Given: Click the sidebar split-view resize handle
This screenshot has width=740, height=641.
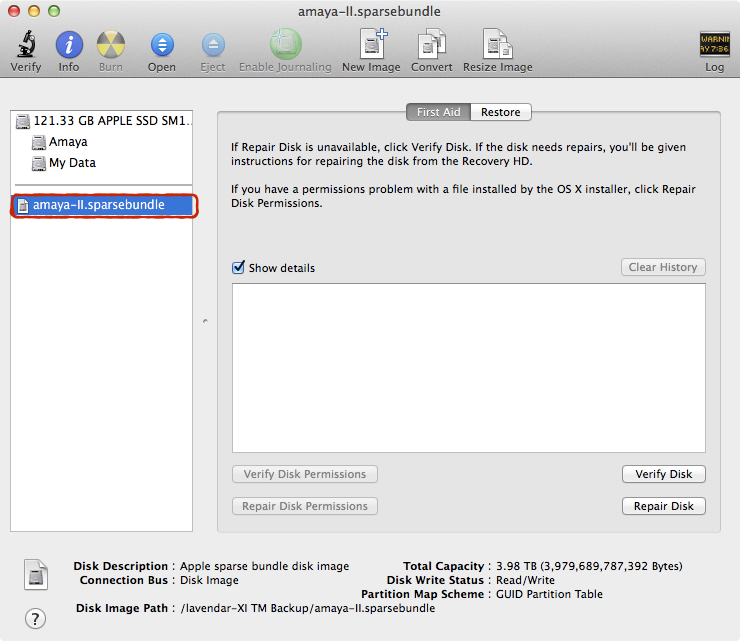Looking at the screenshot, I should pos(205,321).
